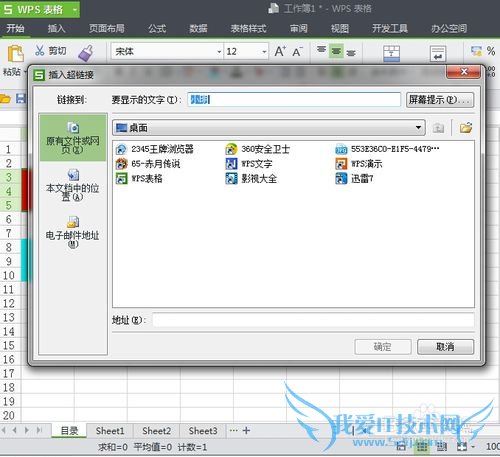Select row header 18

(x=9, y=387)
